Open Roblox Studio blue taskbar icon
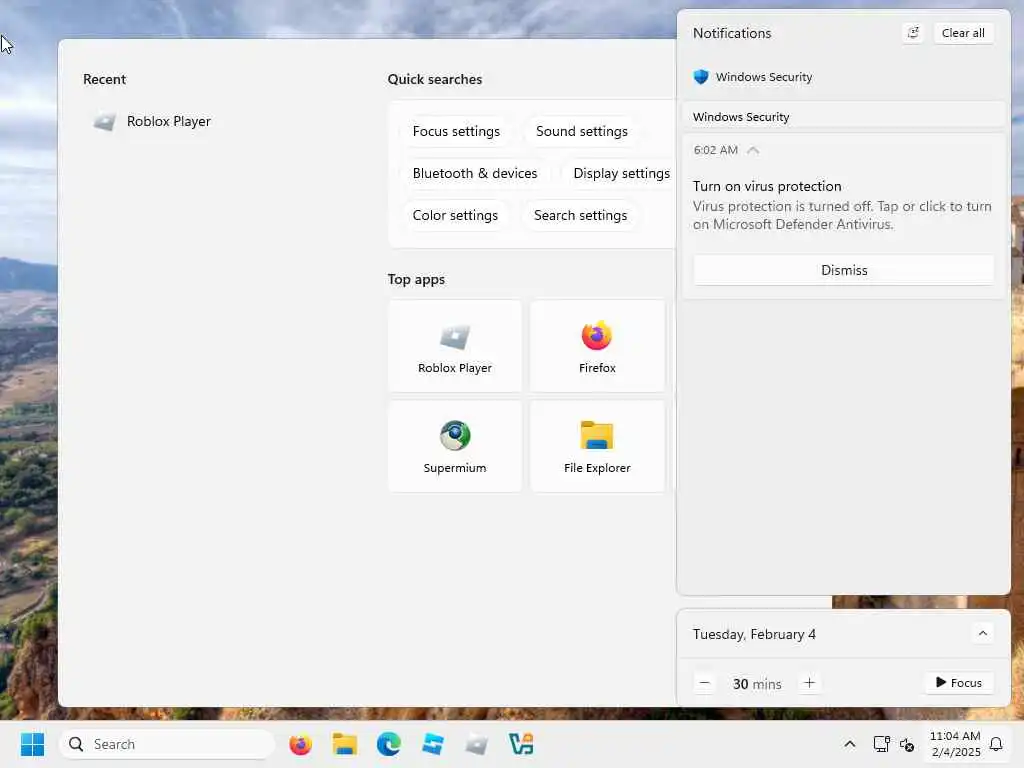This screenshot has height=768, width=1024. pyautogui.click(x=433, y=744)
